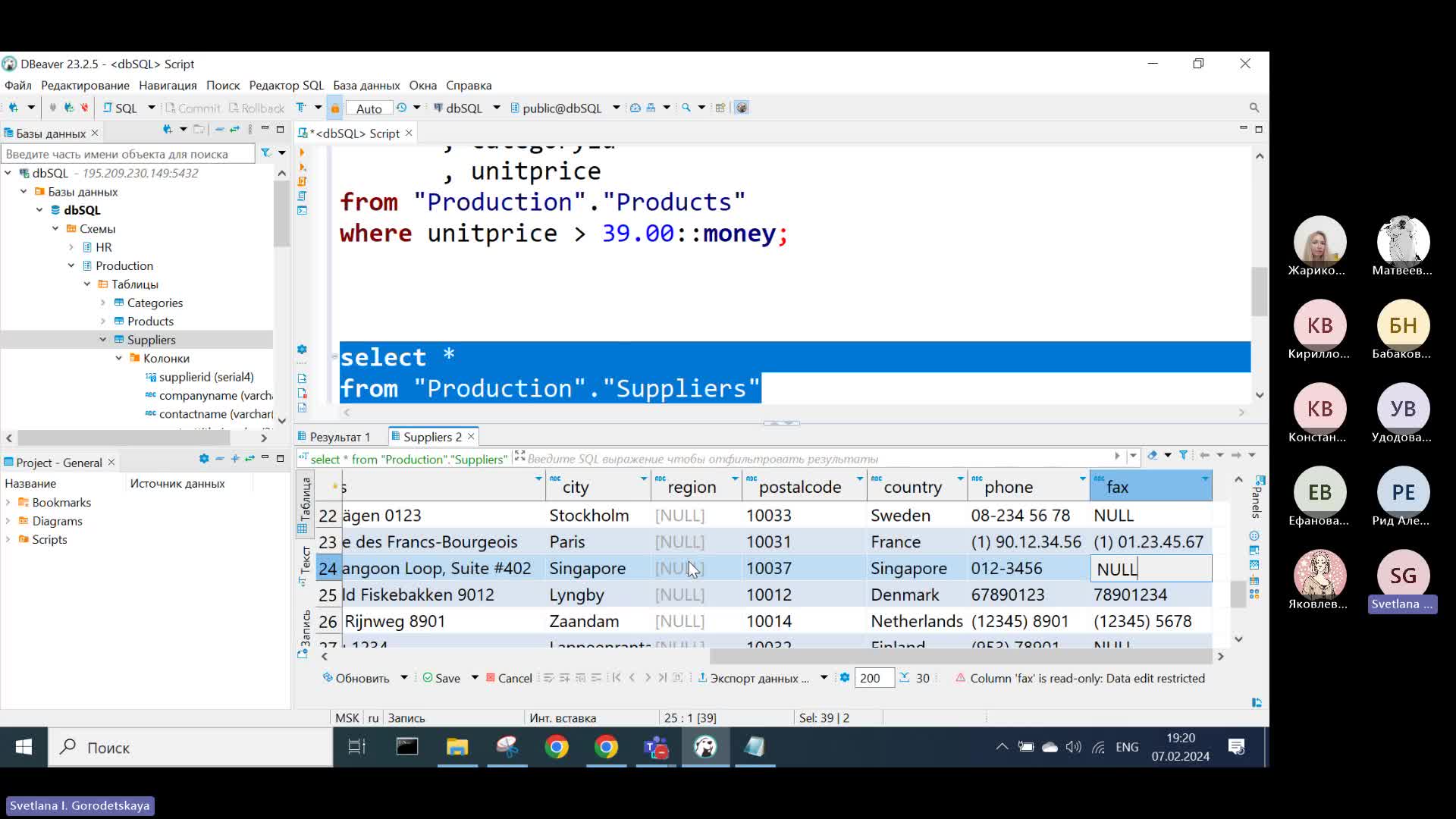Viewport: 1456px width, 819px height.
Task: Click the fax column header
Action: [1150, 487]
